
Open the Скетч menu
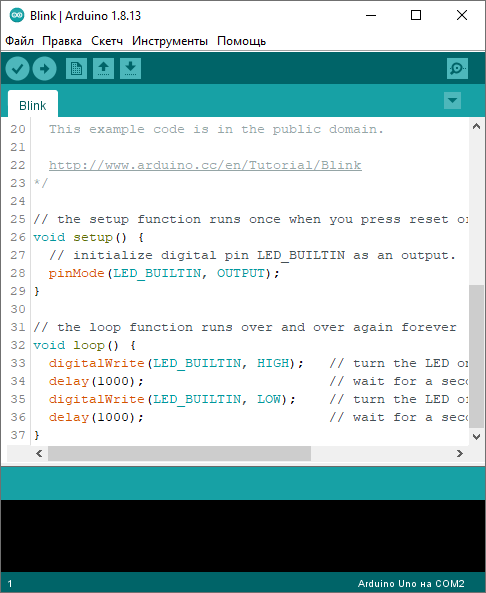pyautogui.click(x=107, y=41)
